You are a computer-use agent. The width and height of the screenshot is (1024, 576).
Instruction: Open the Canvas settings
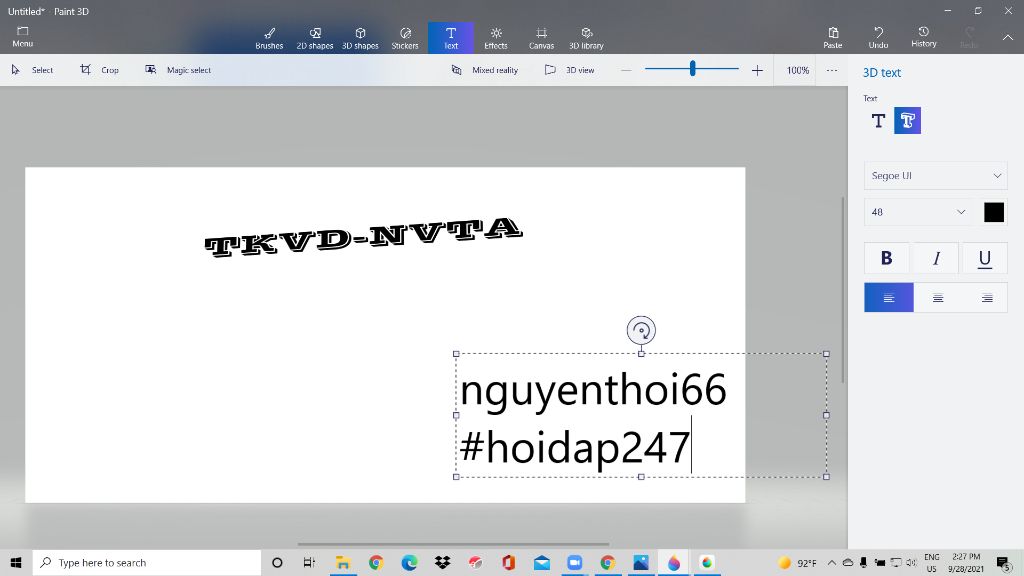(x=541, y=38)
